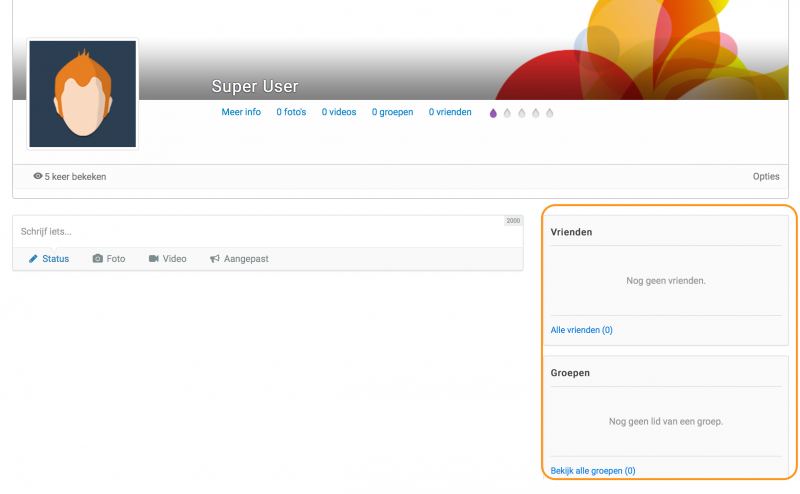Open Bekijk alle groepen (0) link

click(x=593, y=471)
